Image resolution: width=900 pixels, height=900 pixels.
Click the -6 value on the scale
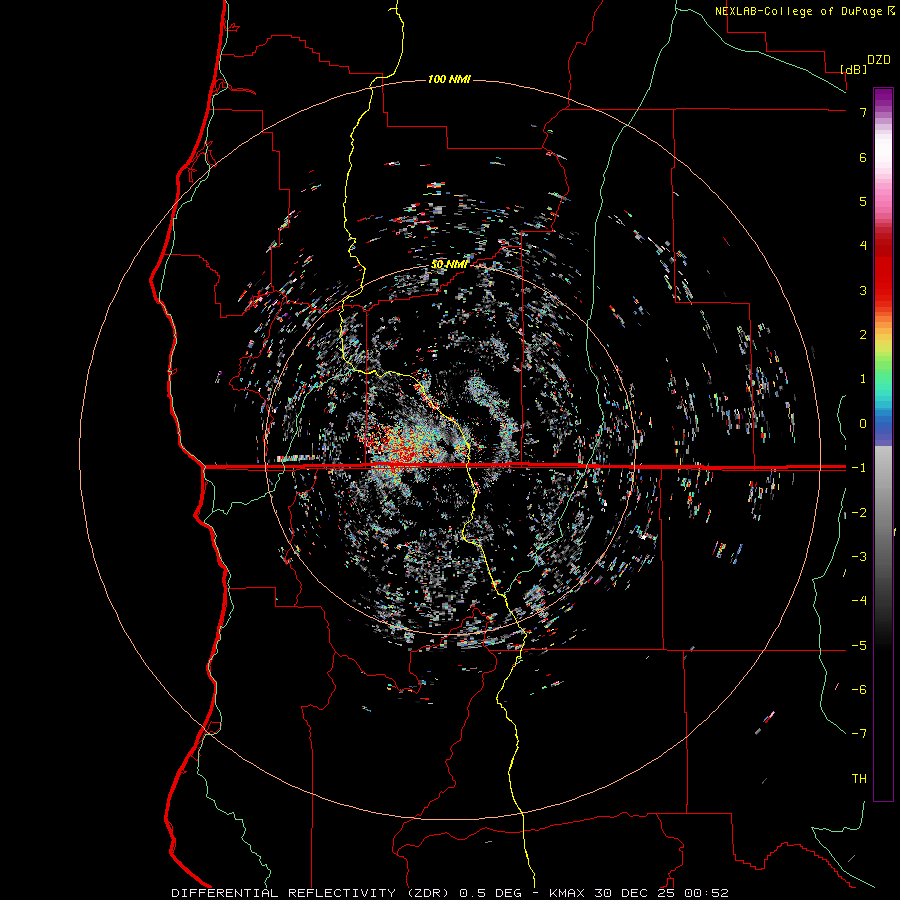click(859, 690)
